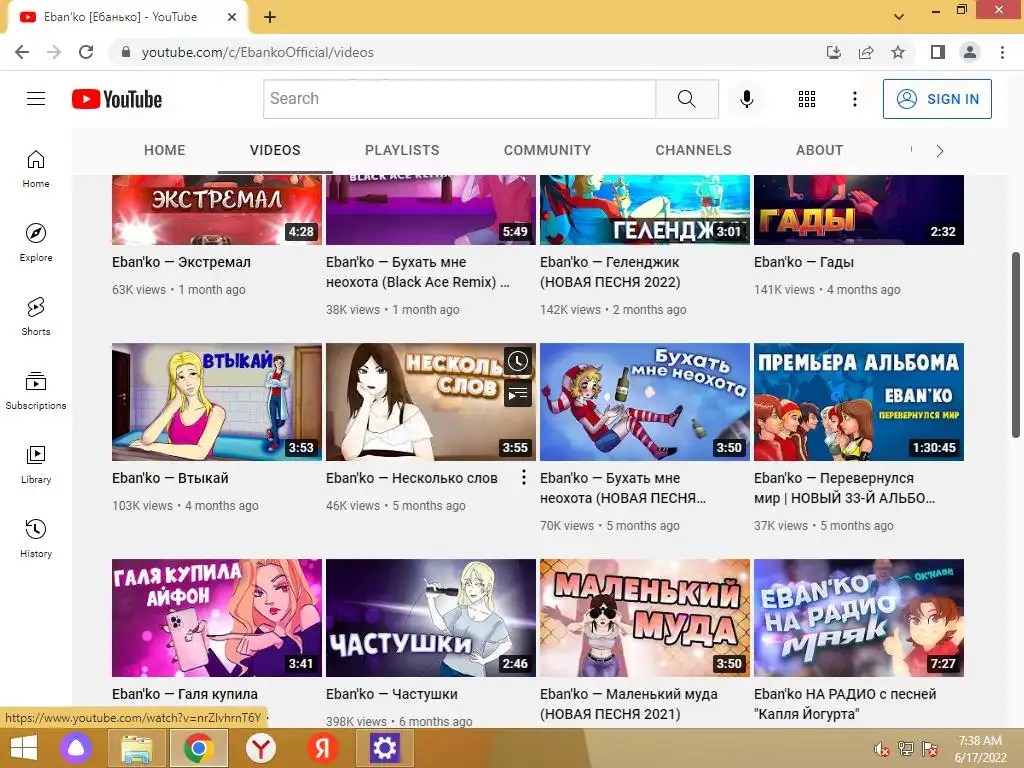The width and height of the screenshot is (1024, 768).
Task: Open History in the left sidebar
Action: click(36, 538)
